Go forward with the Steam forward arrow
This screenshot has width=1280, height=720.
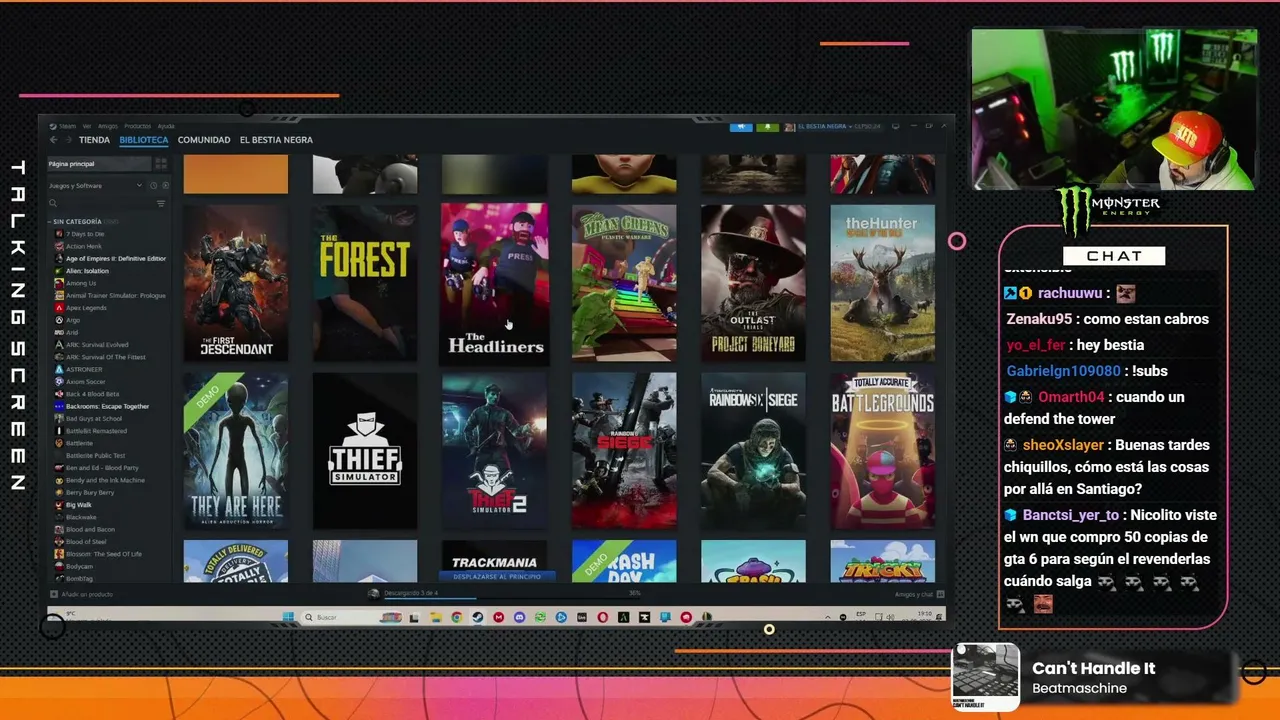[x=68, y=140]
